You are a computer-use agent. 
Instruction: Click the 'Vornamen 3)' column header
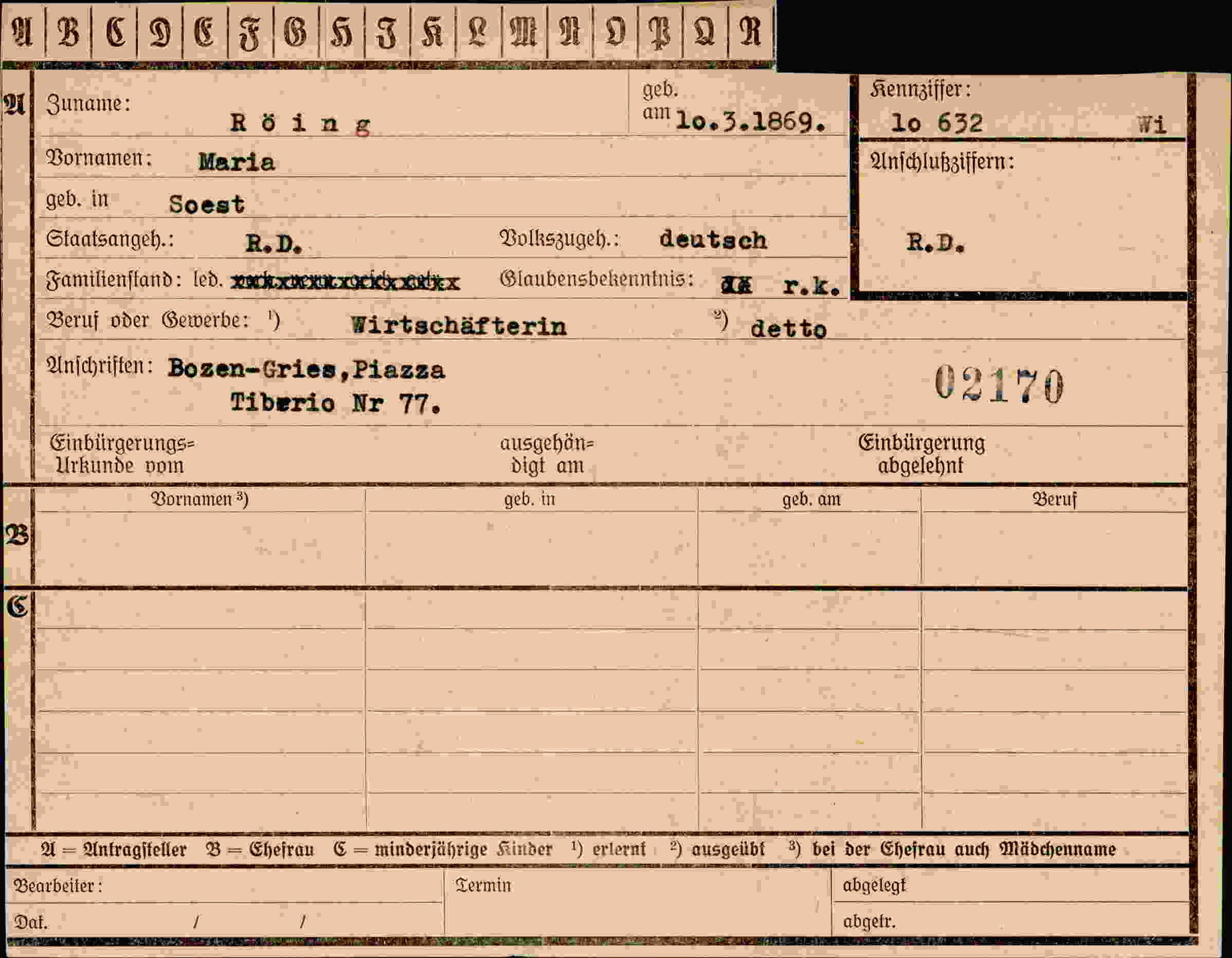pyautogui.click(x=200, y=499)
